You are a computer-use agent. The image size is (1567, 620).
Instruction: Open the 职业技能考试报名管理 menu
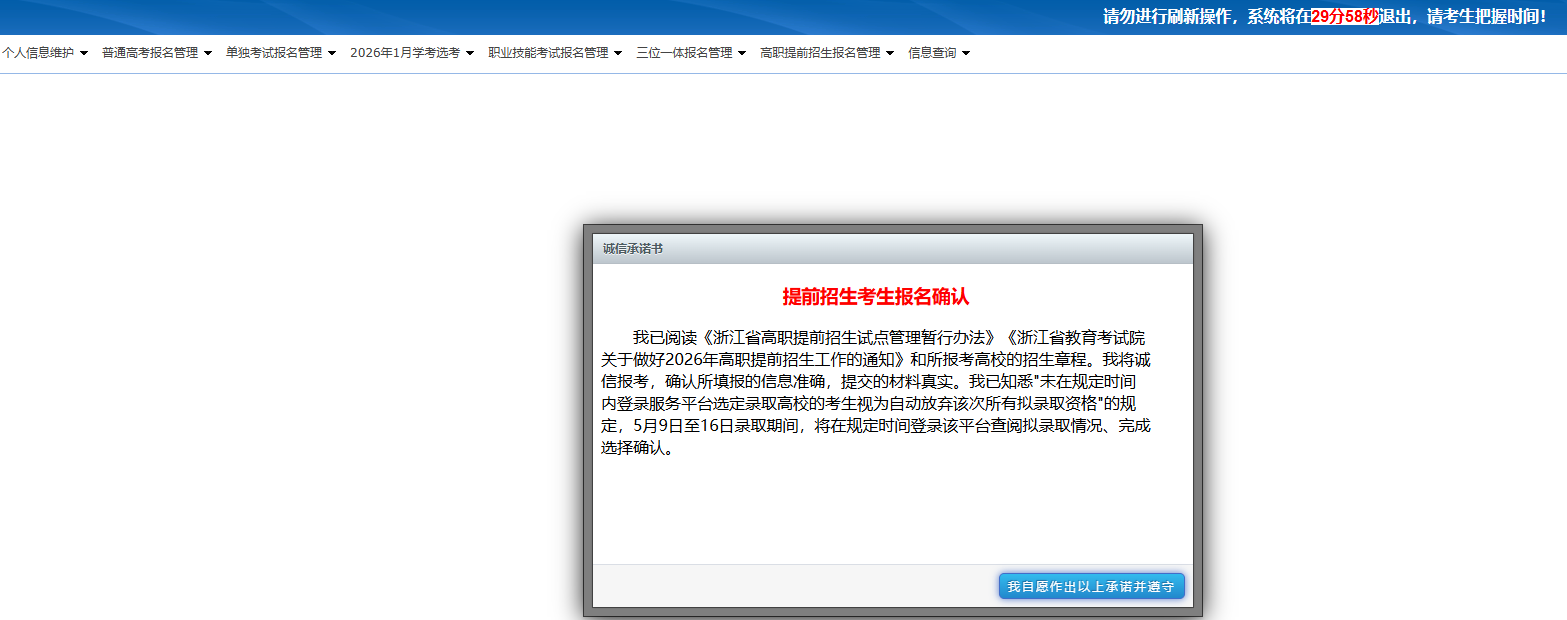point(548,53)
